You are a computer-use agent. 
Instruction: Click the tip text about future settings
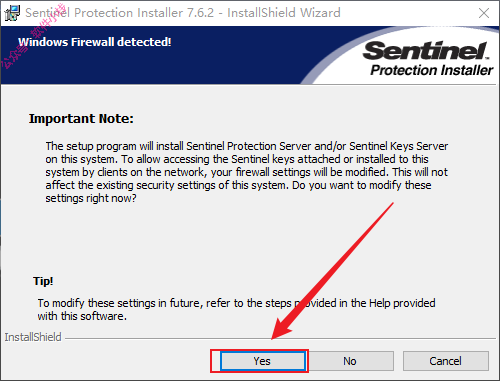pyautogui.click(x=236, y=309)
